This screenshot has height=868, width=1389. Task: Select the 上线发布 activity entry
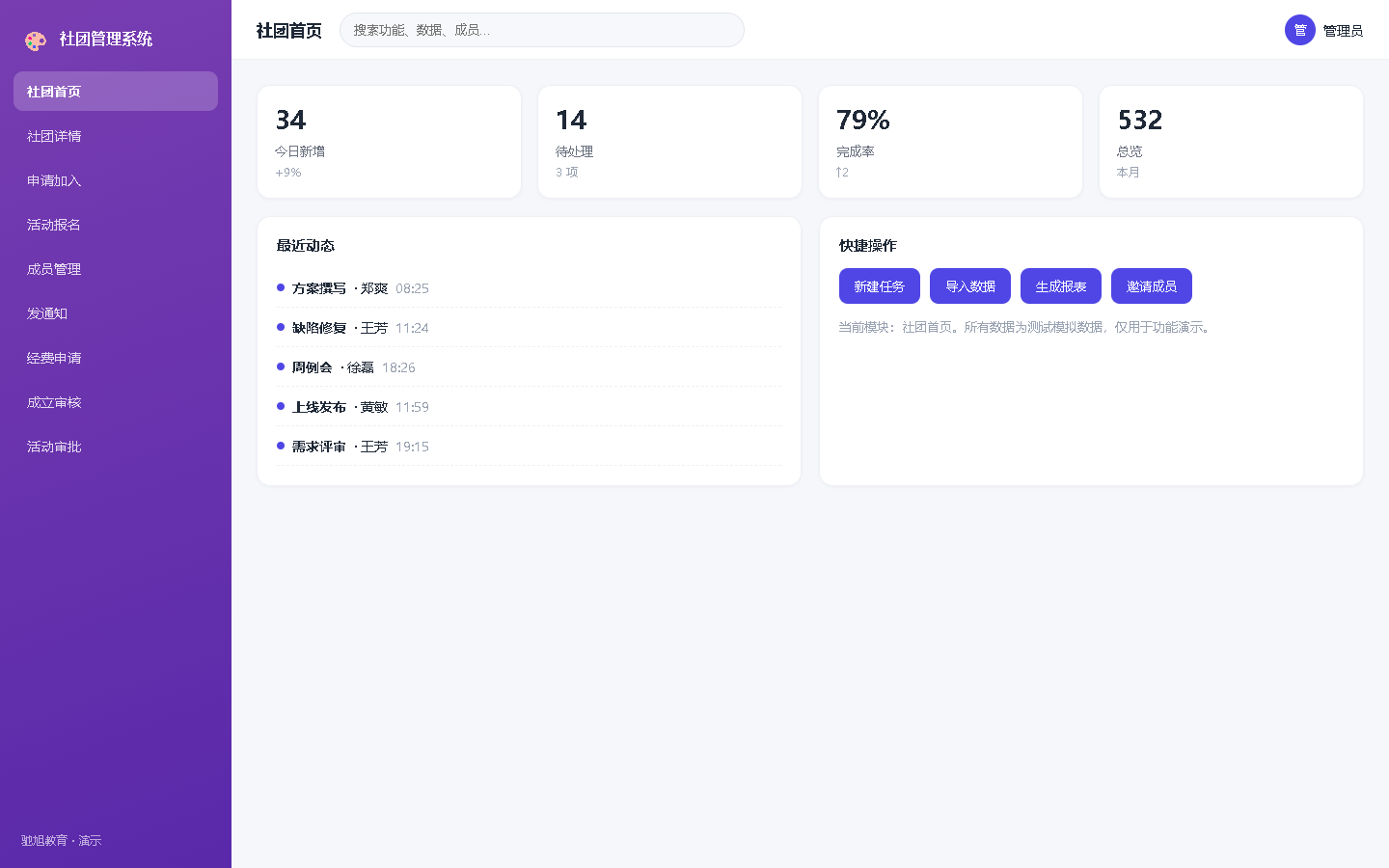click(x=529, y=407)
